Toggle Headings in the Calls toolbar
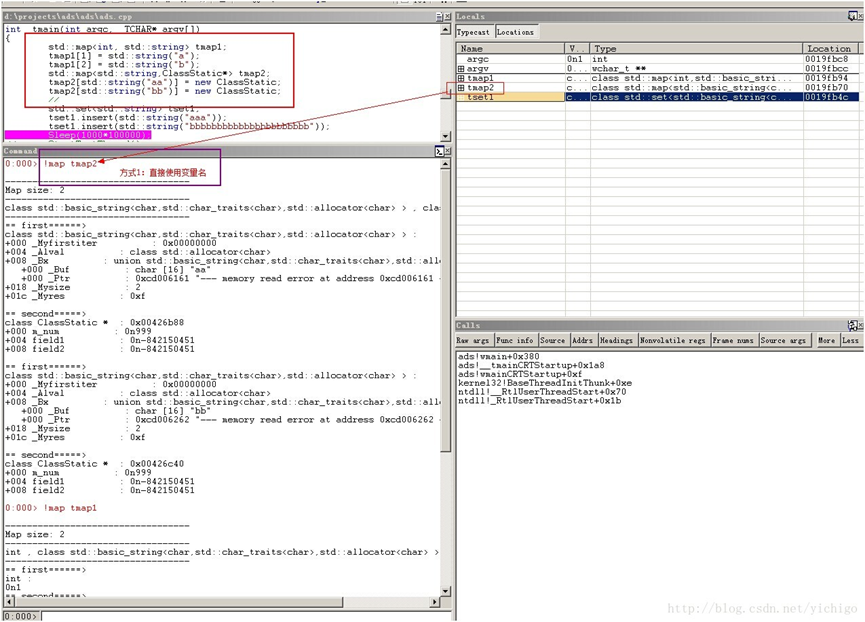Viewport: 865px width, 622px height. click(616, 340)
